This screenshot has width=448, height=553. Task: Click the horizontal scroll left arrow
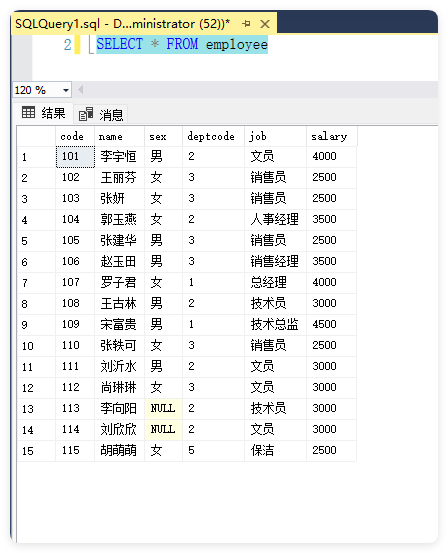click(x=80, y=90)
